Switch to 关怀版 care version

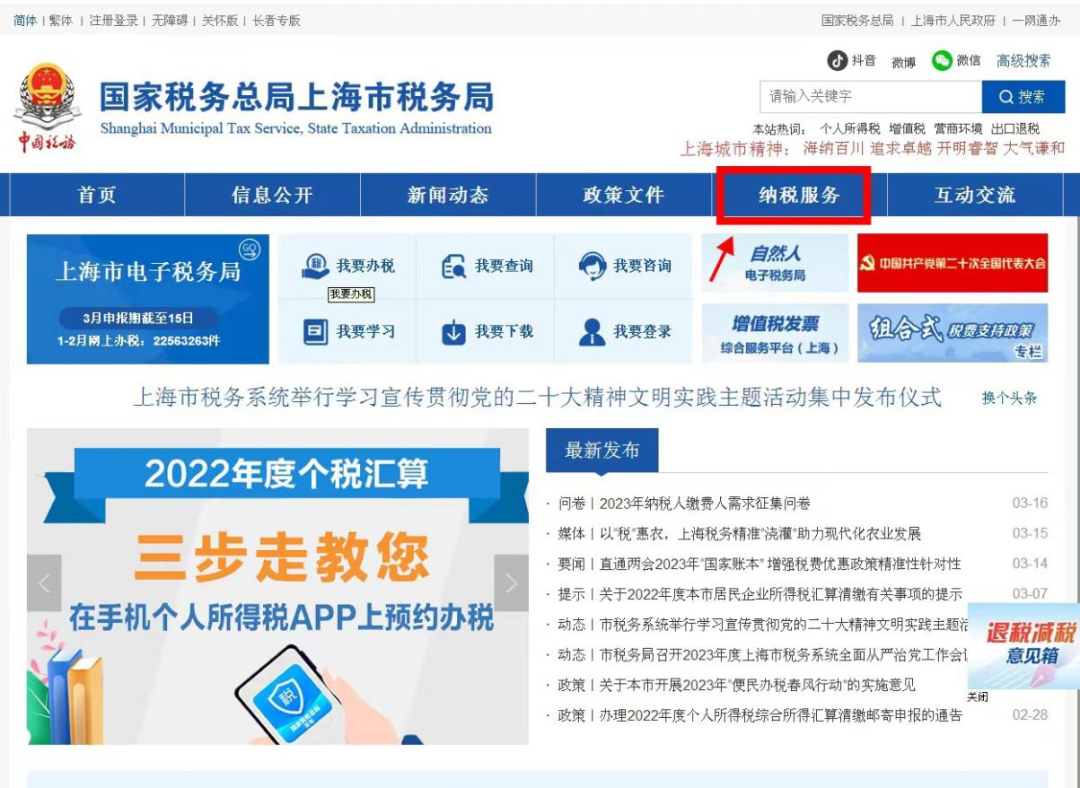coord(220,21)
